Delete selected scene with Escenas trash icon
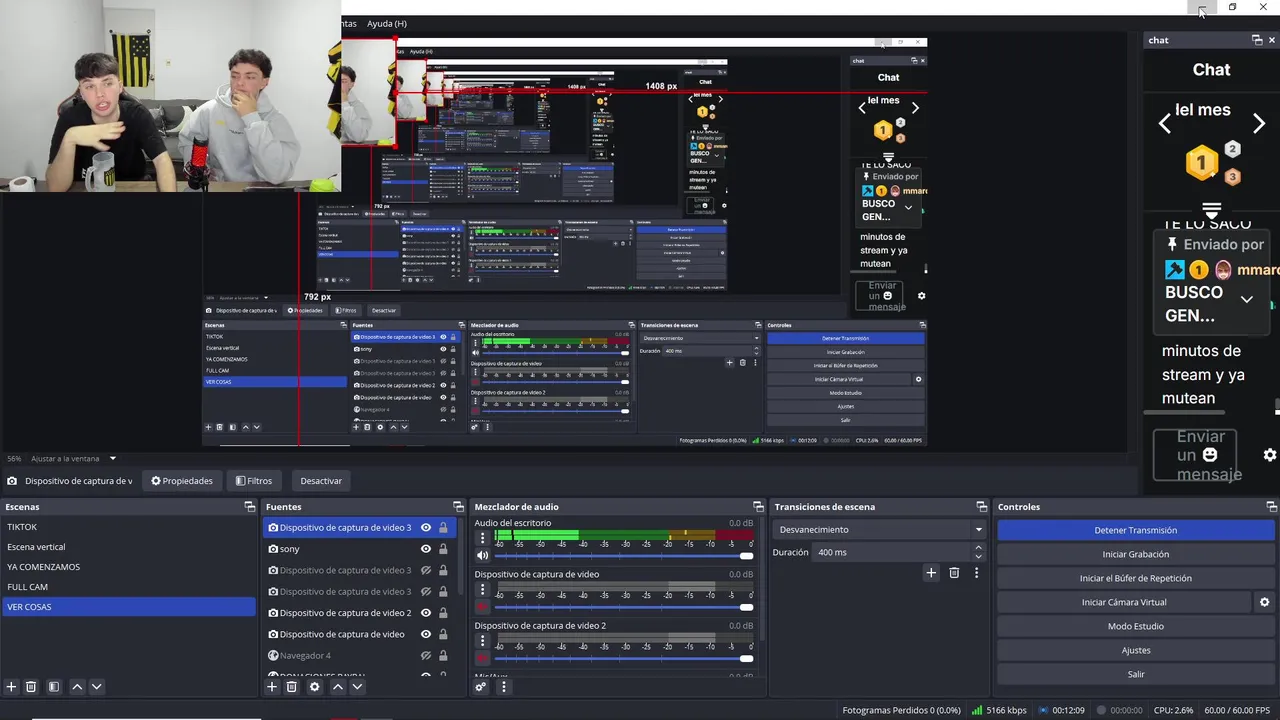Viewport: 1280px width, 720px height. 31,687
